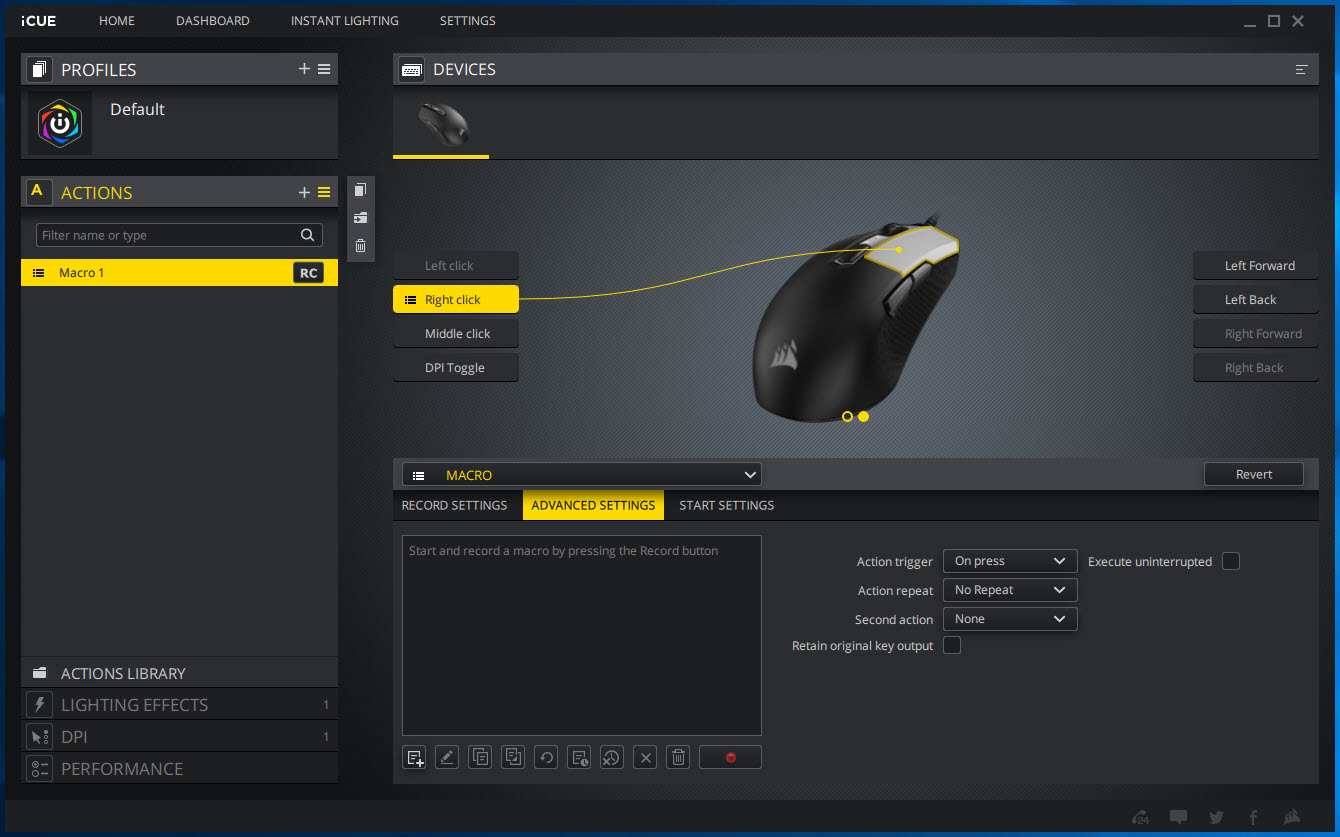Add a new profile with the plus icon

(x=304, y=69)
